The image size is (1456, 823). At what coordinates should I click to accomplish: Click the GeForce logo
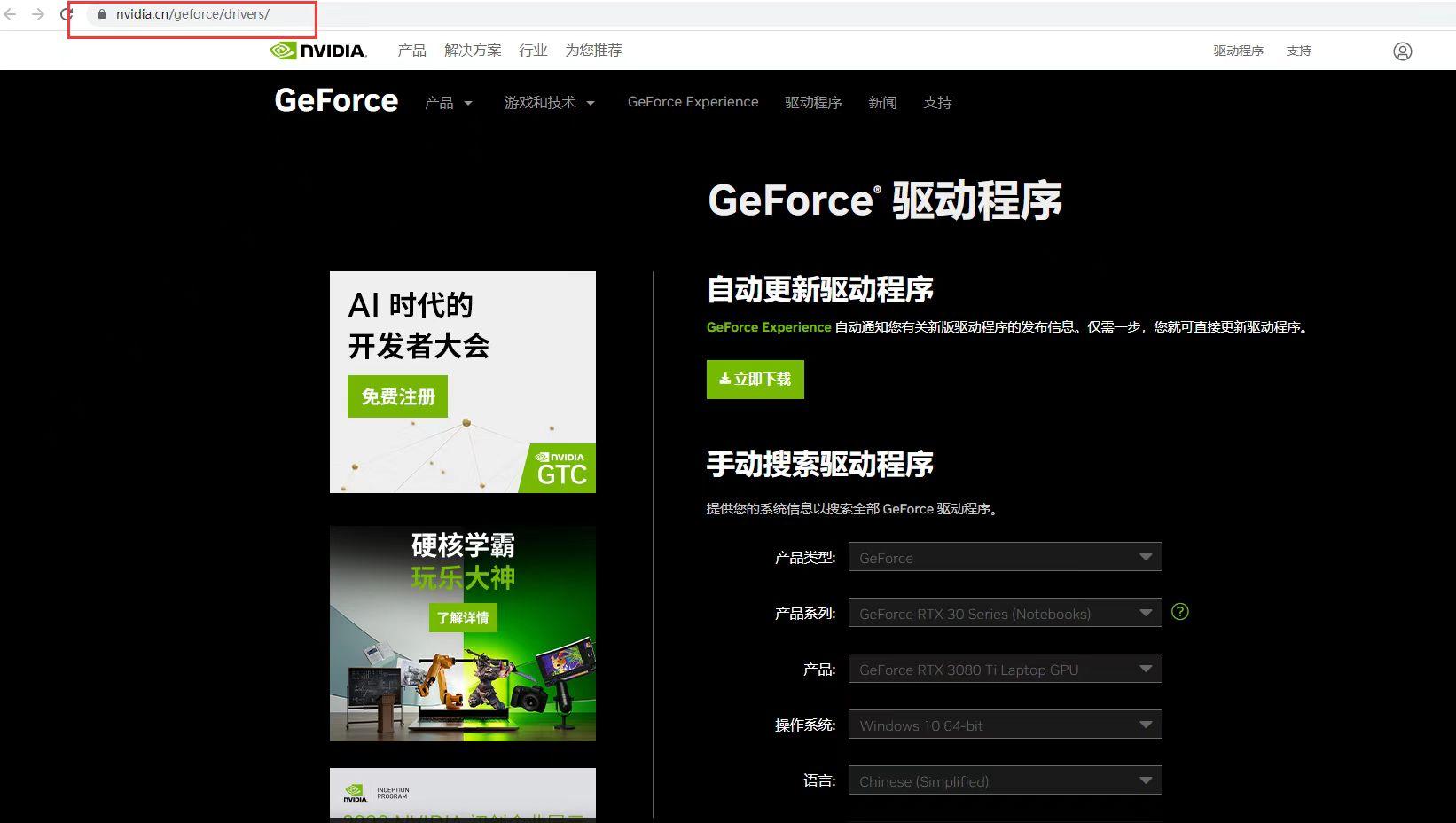coord(335,101)
